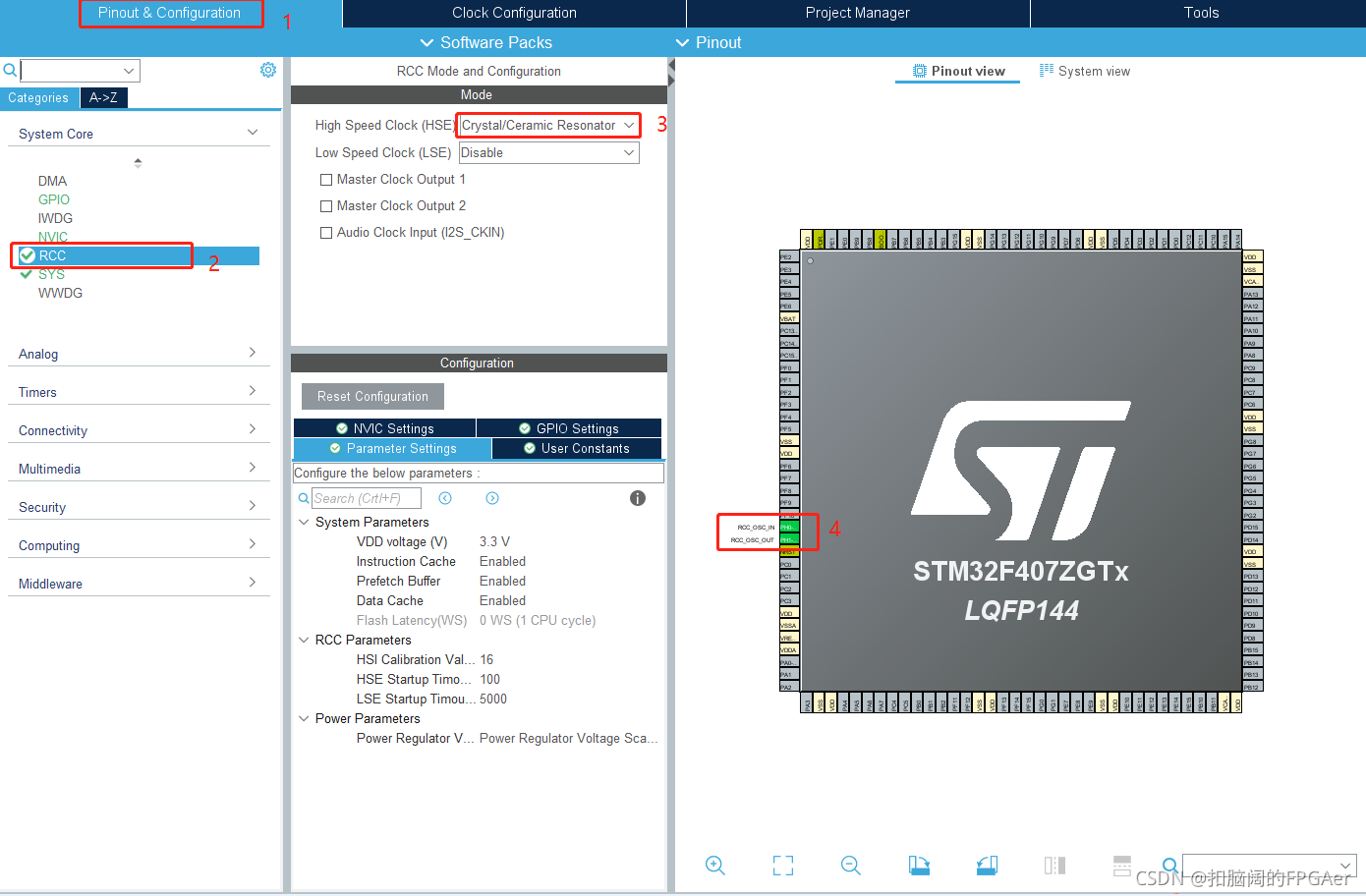The image size is (1366, 896).
Task: Open the Project Manager tab
Action: click(858, 13)
